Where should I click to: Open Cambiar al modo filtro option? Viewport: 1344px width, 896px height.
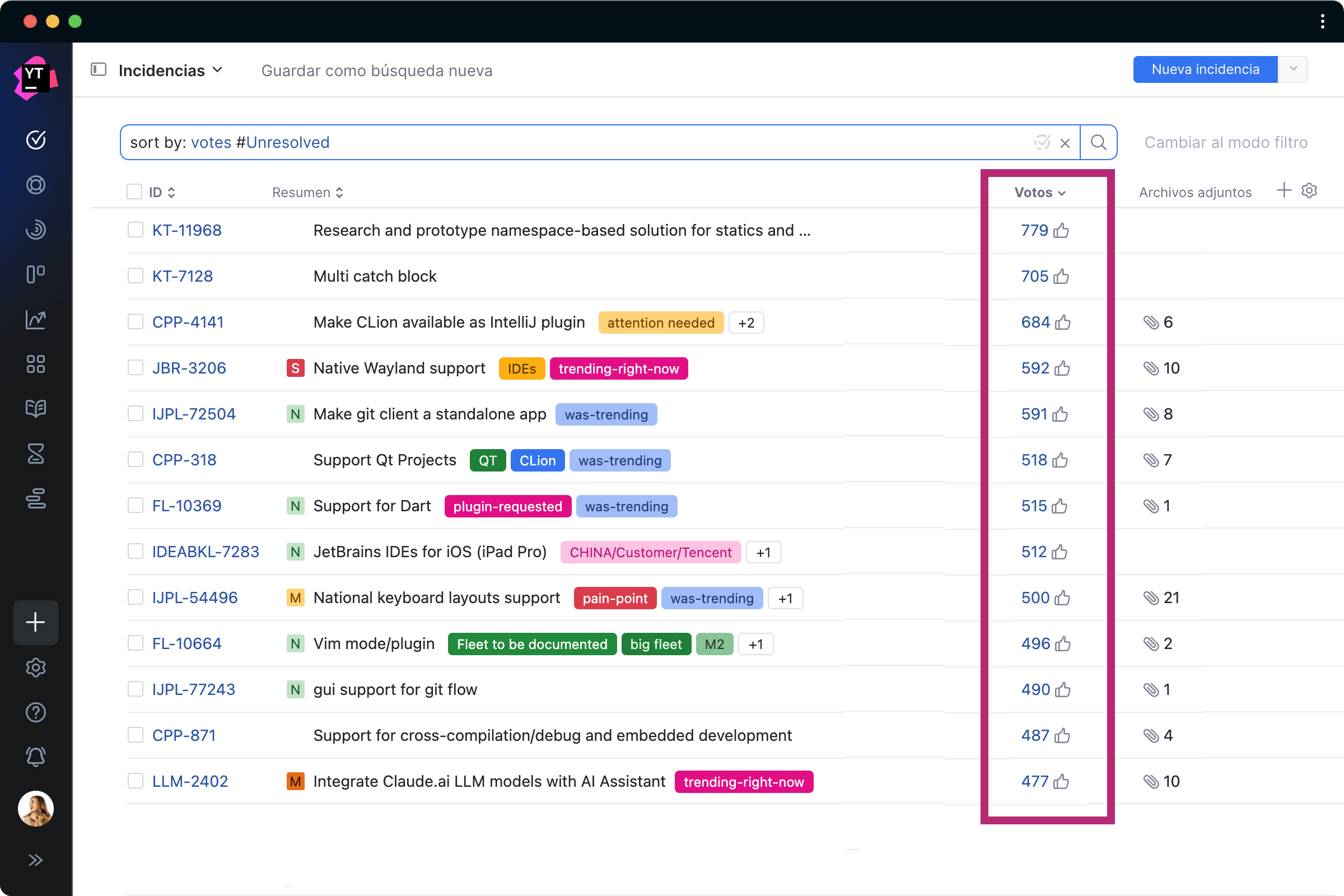[1225, 142]
